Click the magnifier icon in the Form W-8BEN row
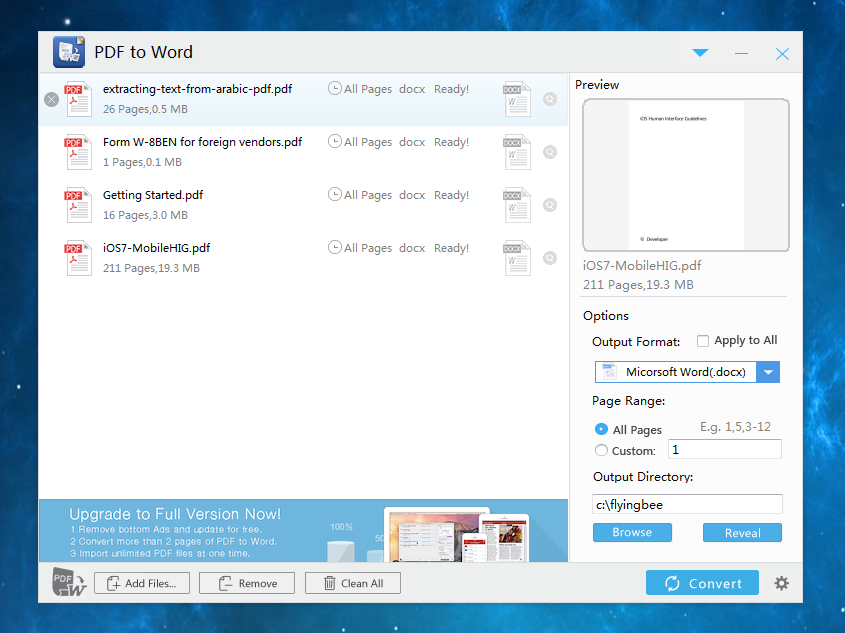Image resolution: width=845 pixels, height=633 pixels. 550,152
